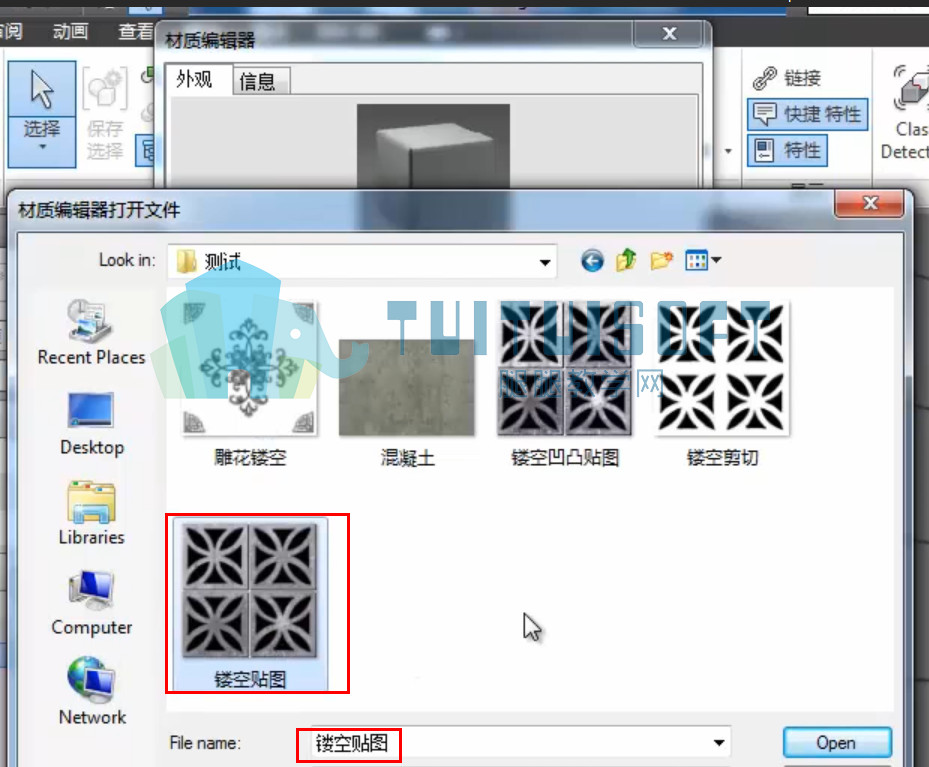This screenshot has width=929, height=767.
Task: Toggle the 快捷特性 (Quick Properties) button
Action: [808, 114]
